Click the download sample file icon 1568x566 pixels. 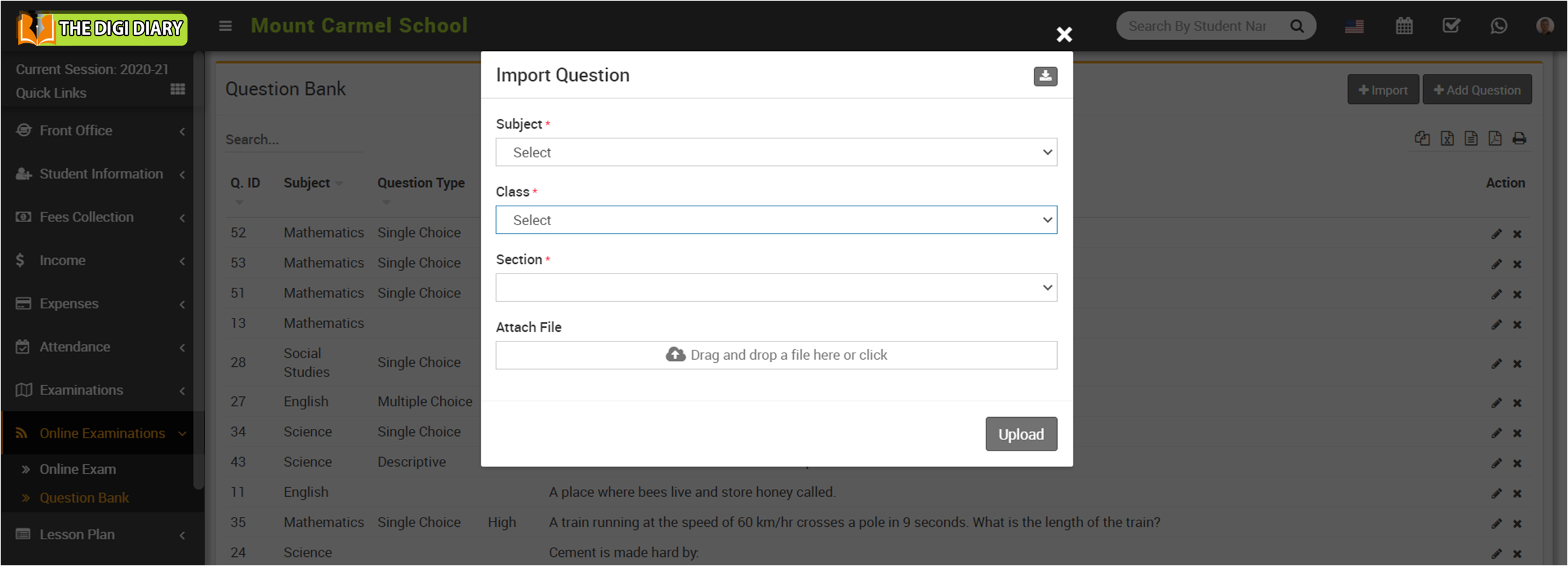pyautogui.click(x=1045, y=76)
